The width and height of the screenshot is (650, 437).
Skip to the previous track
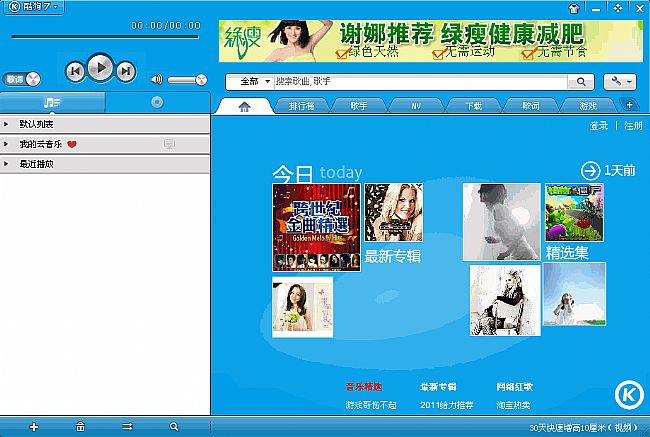pyautogui.click(x=75, y=71)
